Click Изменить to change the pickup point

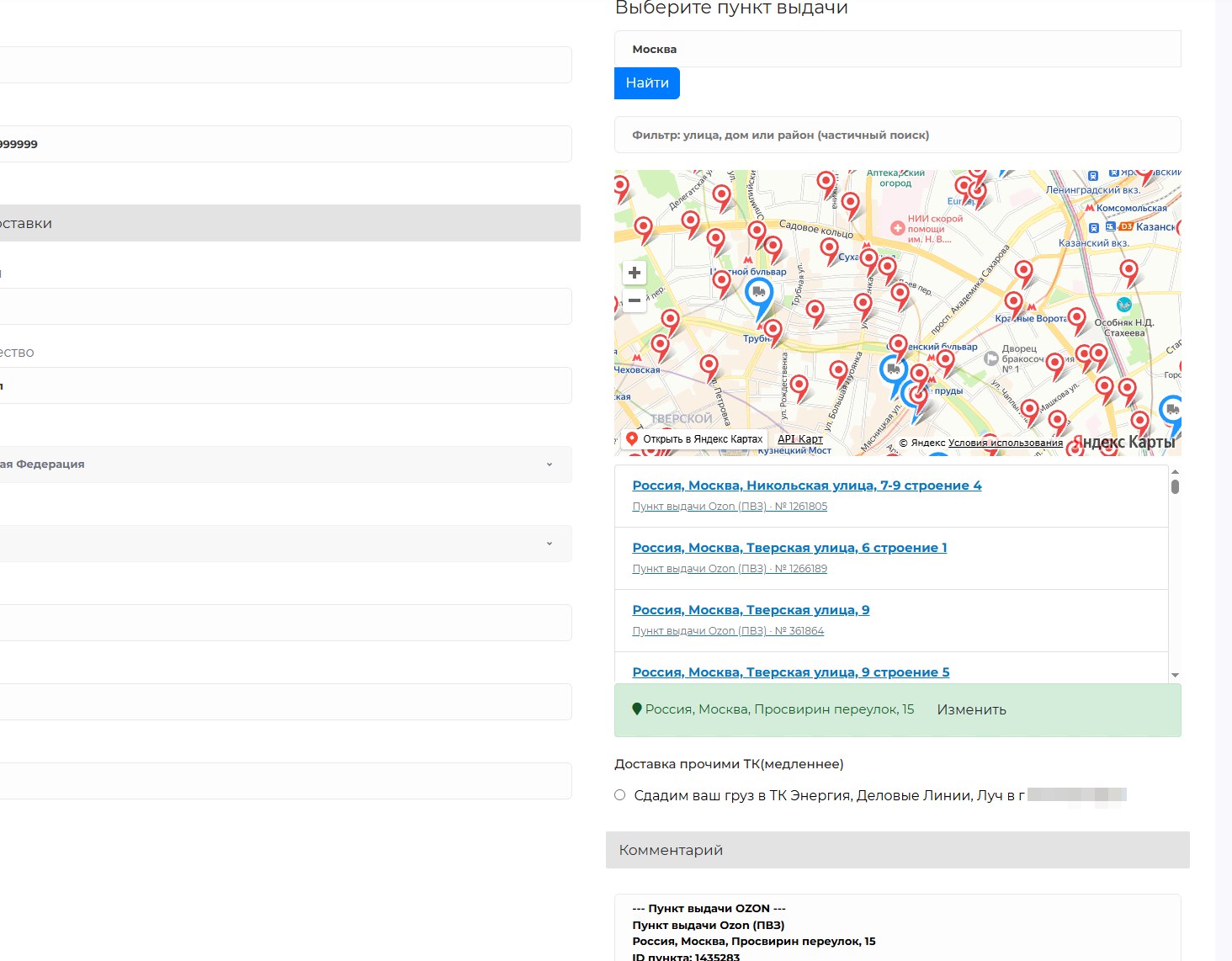972,710
